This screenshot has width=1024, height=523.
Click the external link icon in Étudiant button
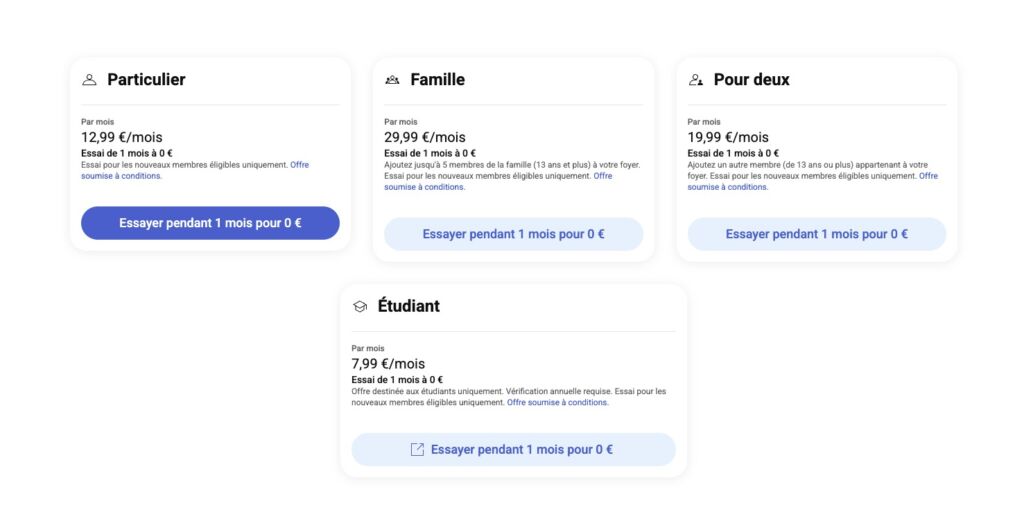point(418,450)
